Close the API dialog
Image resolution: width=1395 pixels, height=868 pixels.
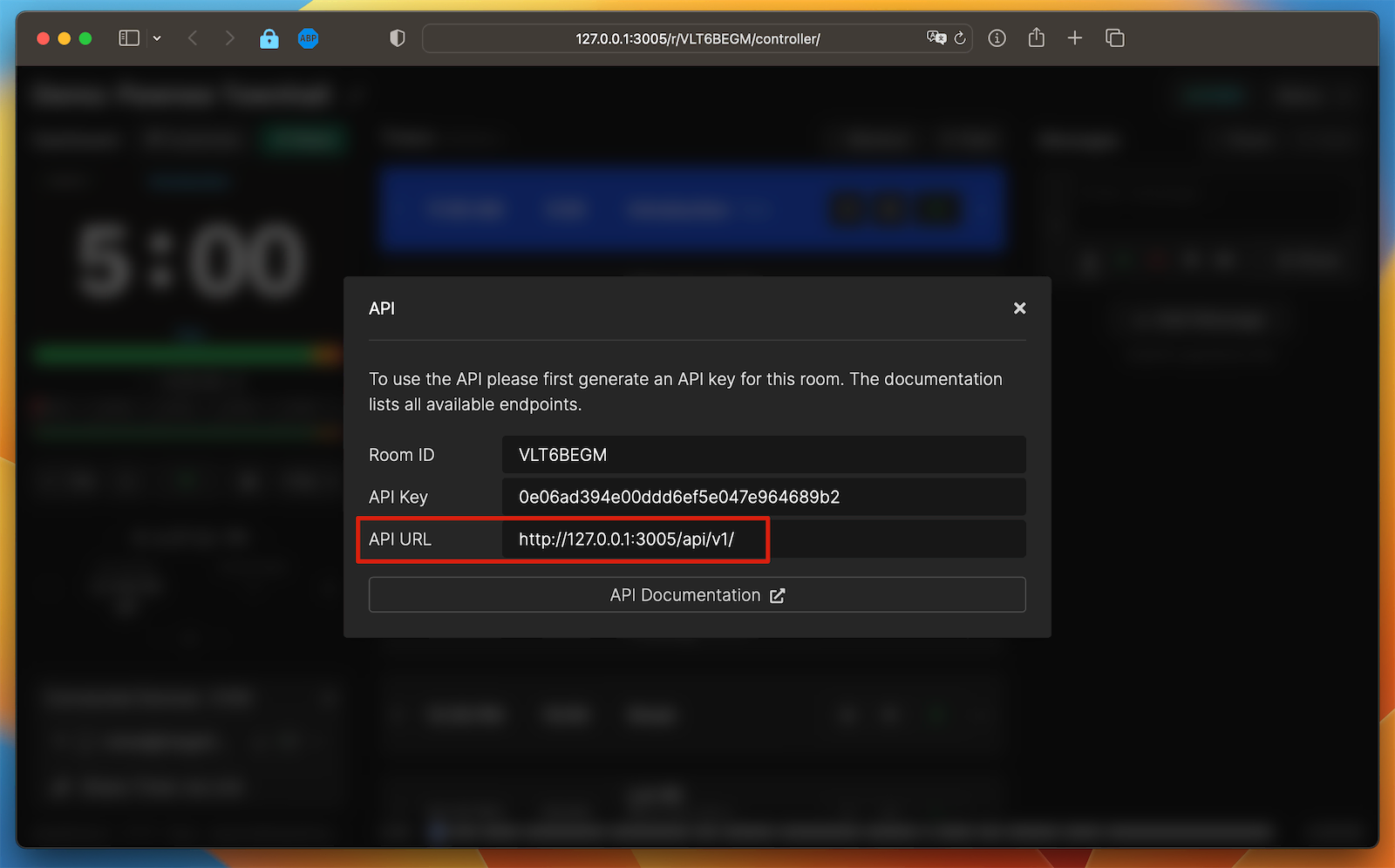[1019, 308]
